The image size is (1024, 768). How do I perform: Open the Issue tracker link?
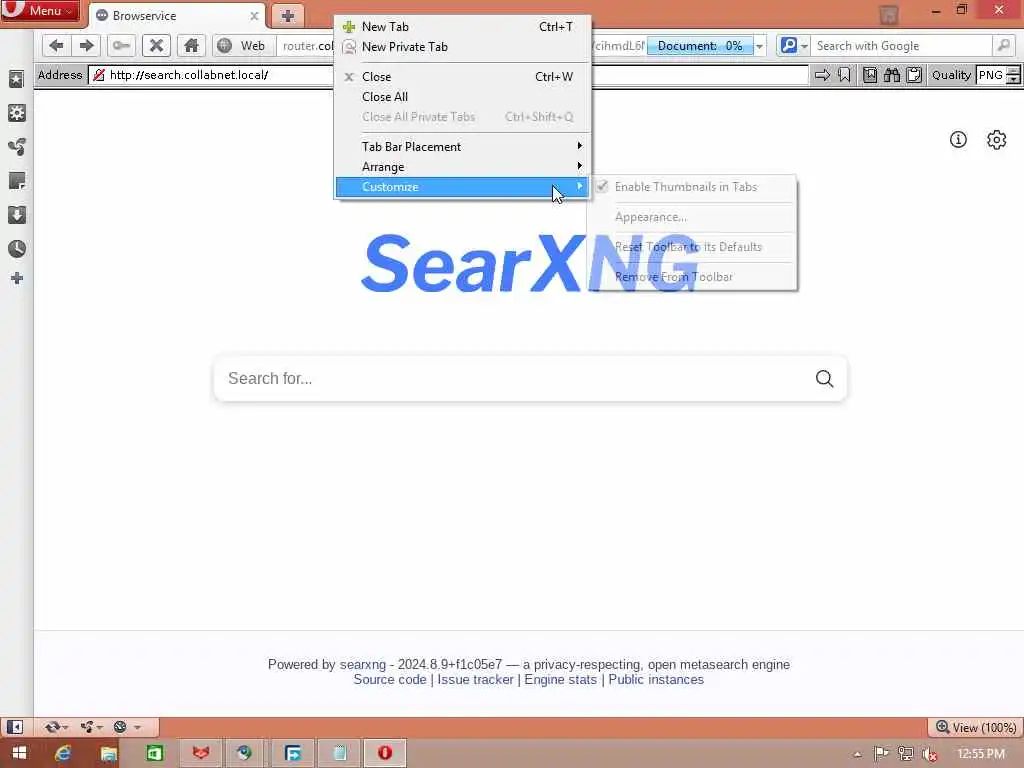coord(475,680)
